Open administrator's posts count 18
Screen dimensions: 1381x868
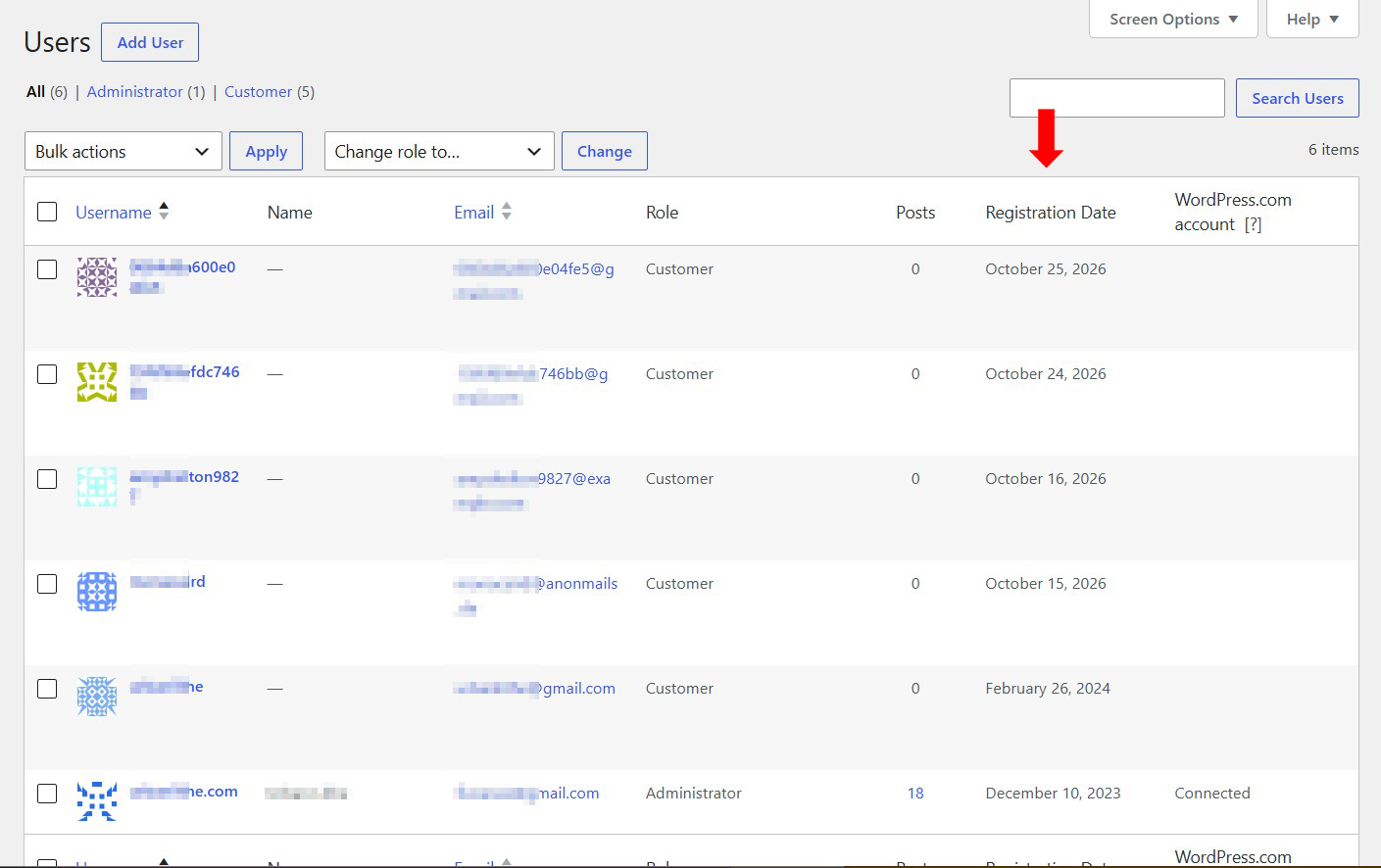pyautogui.click(x=915, y=794)
